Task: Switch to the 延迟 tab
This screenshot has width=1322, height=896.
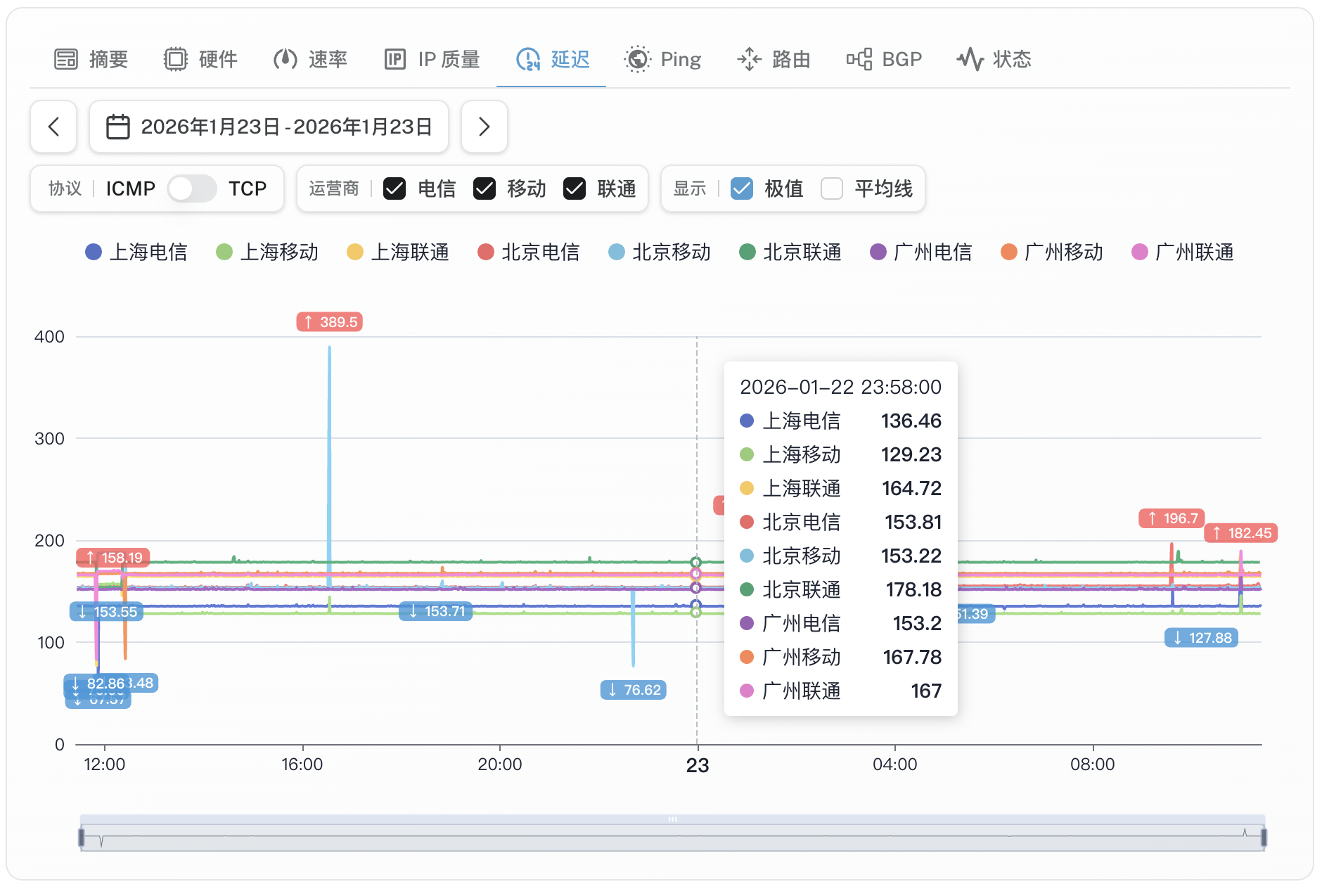Action: [x=552, y=59]
